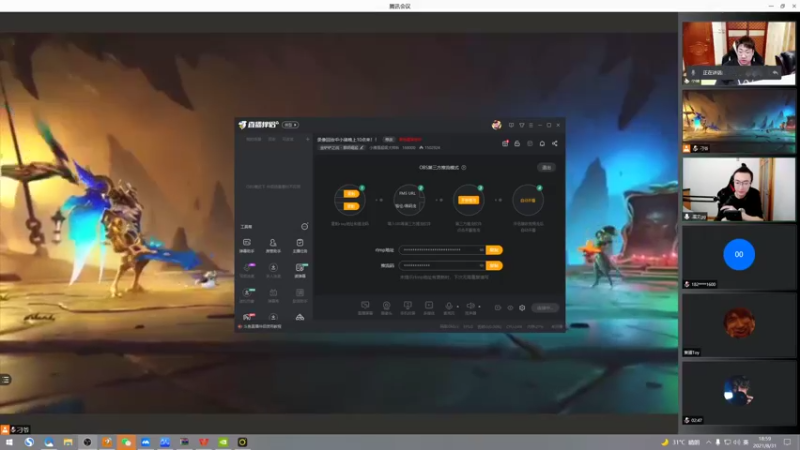Click the lower yellow copy button in first step circle
The height and width of the screenshot is (450, 800).
tap(351, 206)
